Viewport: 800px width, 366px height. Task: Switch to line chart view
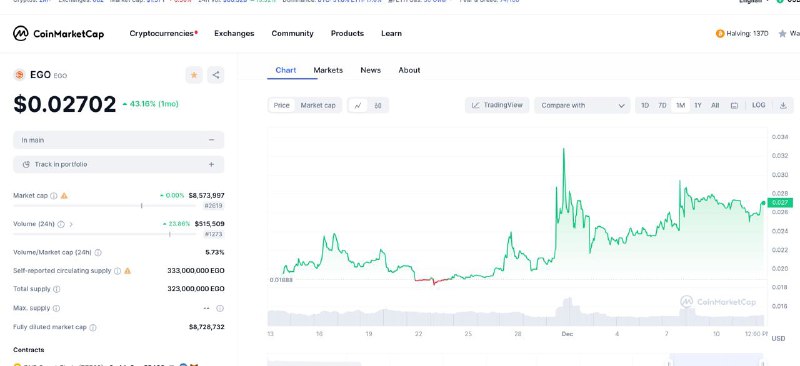[x=358, y=106]
